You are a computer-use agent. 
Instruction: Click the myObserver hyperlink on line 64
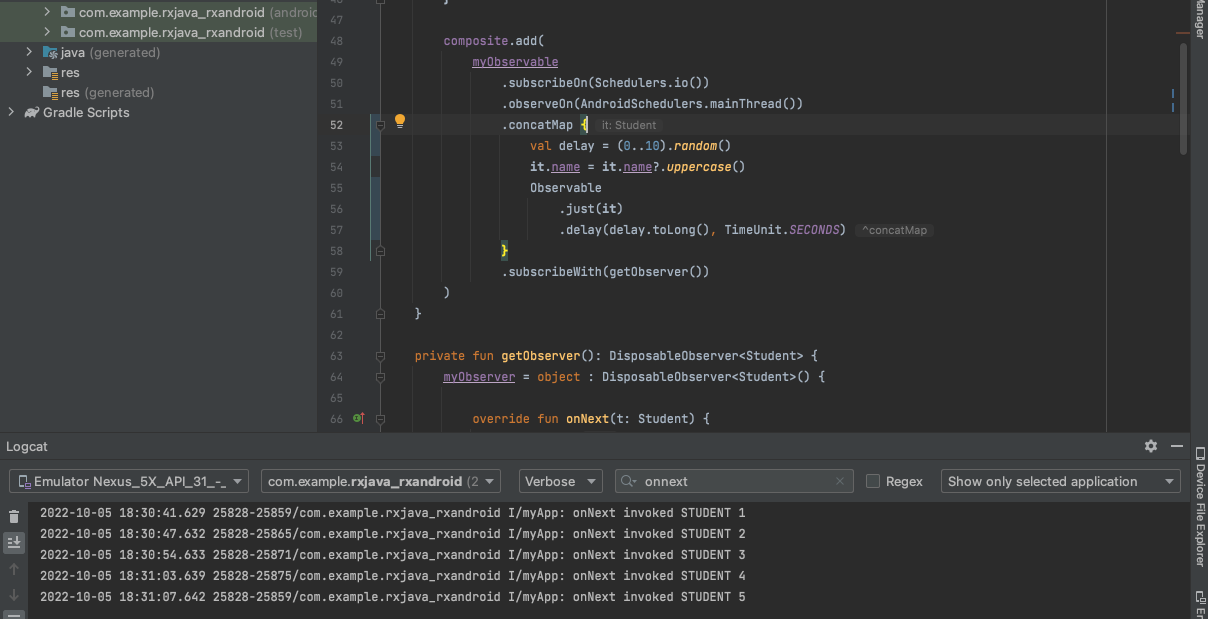click(x=477, y=376)
